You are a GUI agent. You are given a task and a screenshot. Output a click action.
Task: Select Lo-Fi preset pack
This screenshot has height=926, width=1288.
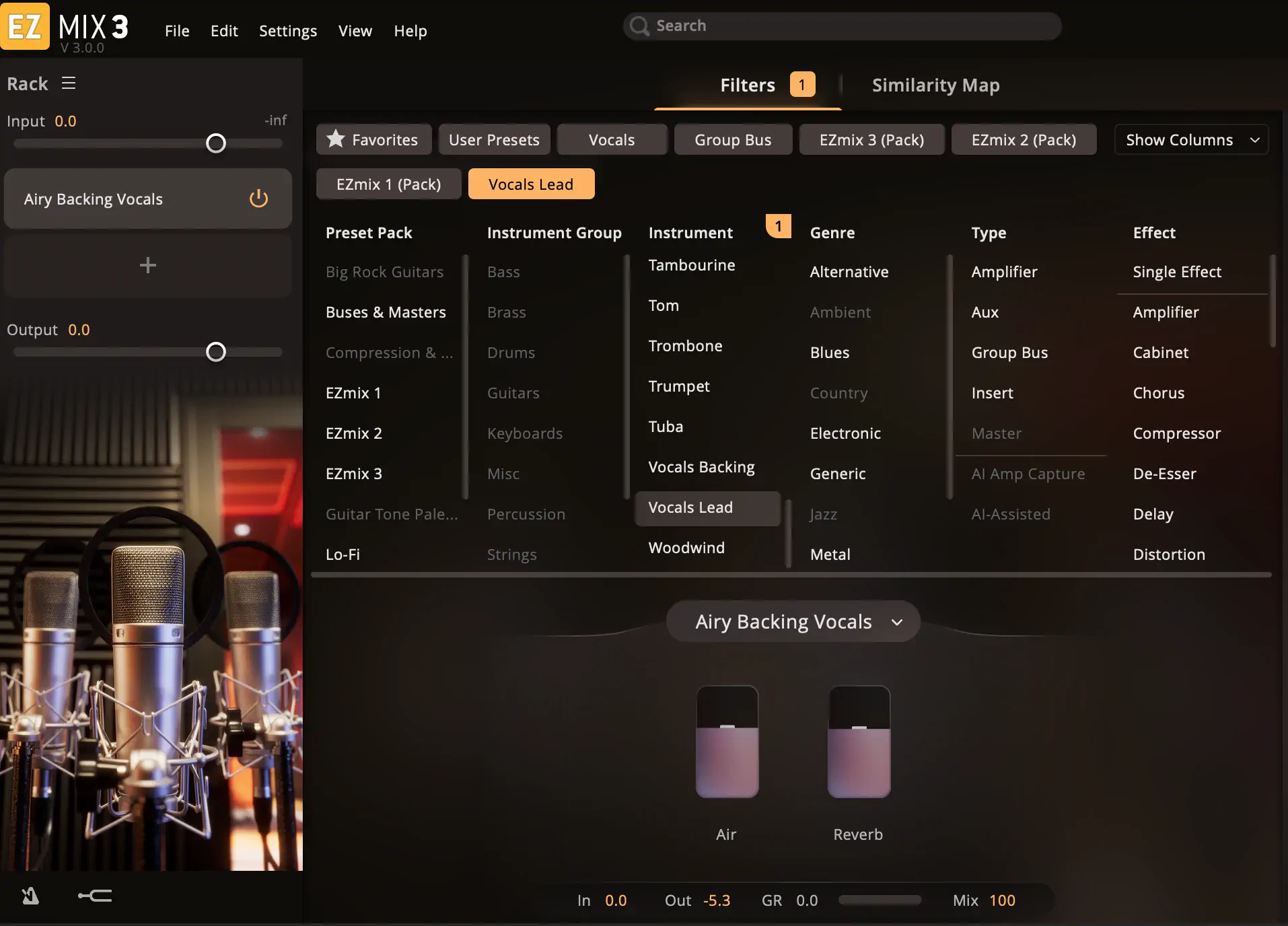[x=343, y=555]
